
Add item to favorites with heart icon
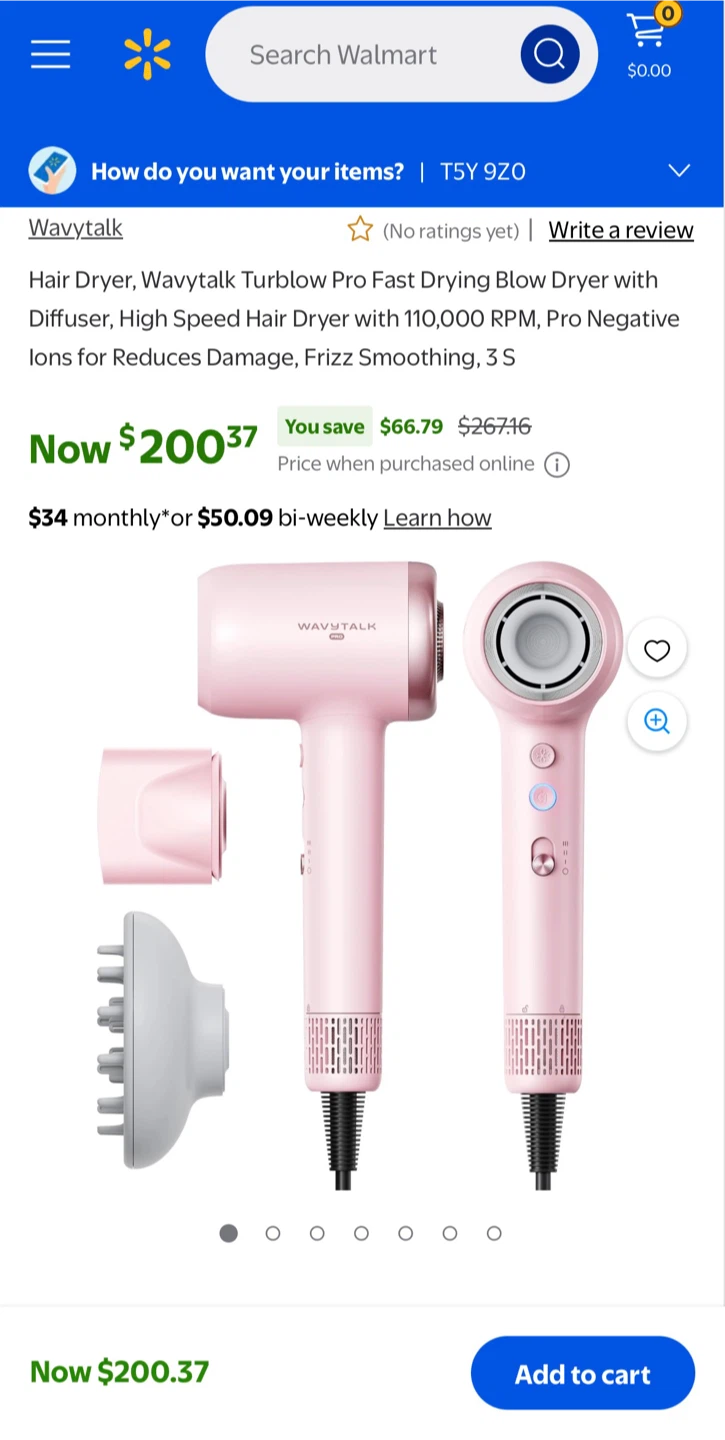coord(657,651)
